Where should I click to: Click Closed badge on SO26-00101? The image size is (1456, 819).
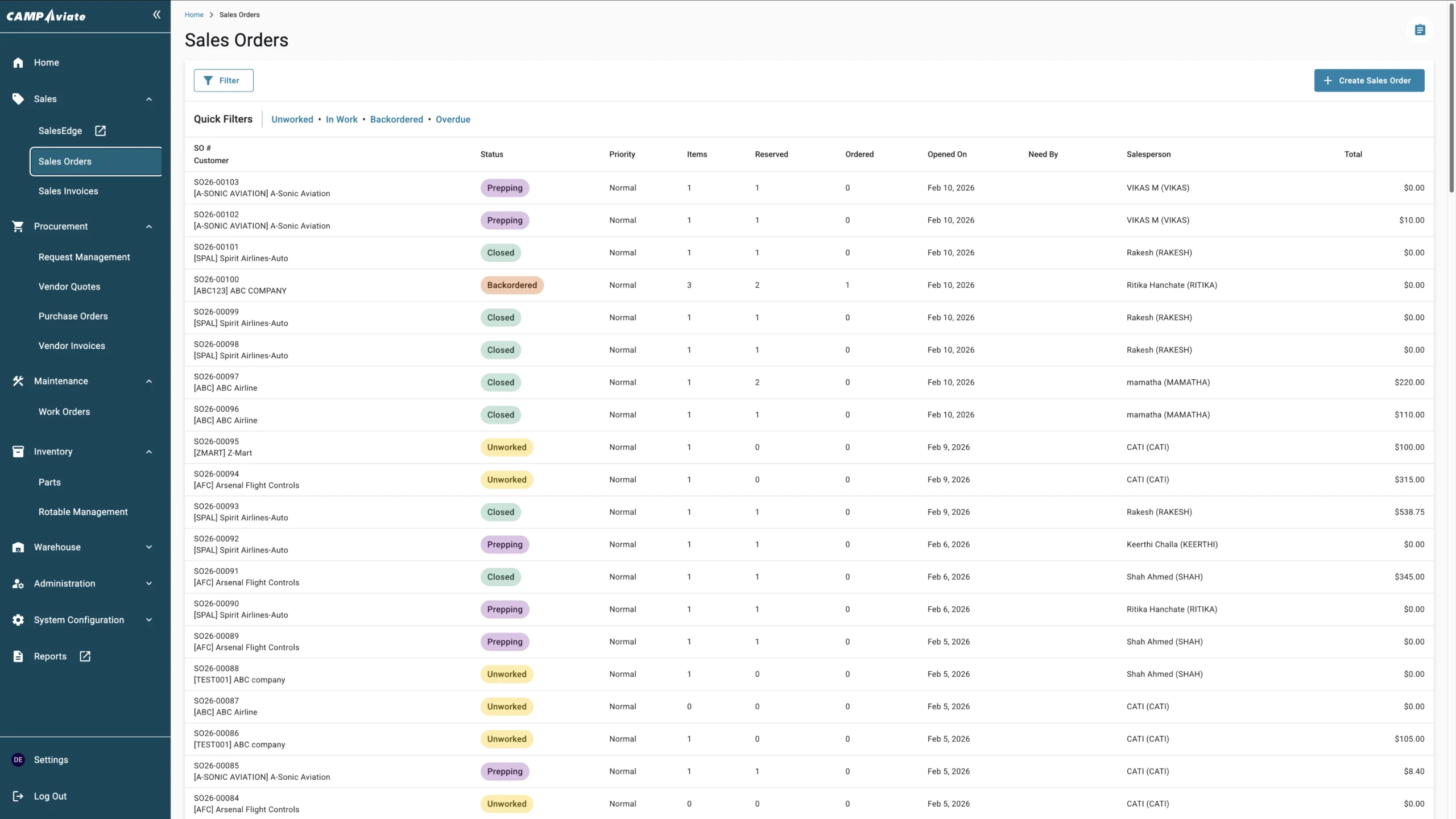click(500, 253)
